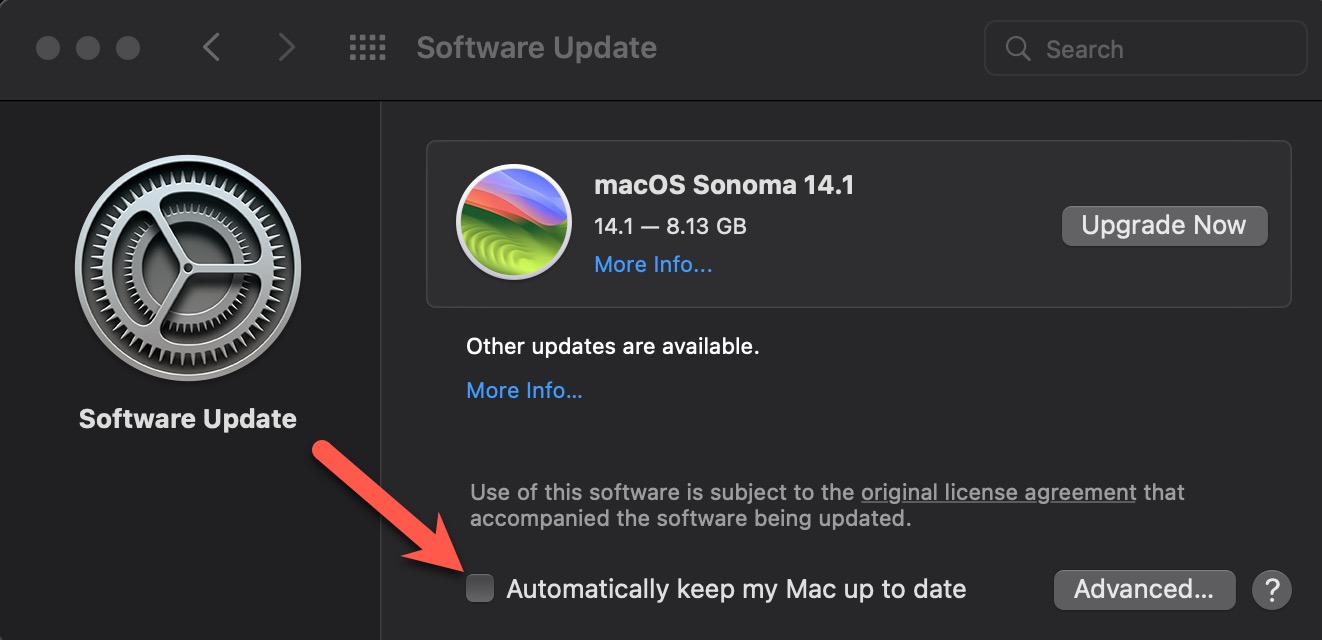Open the Advanced... options
Screen dimensions: 1322x640
click(1144, 589)
